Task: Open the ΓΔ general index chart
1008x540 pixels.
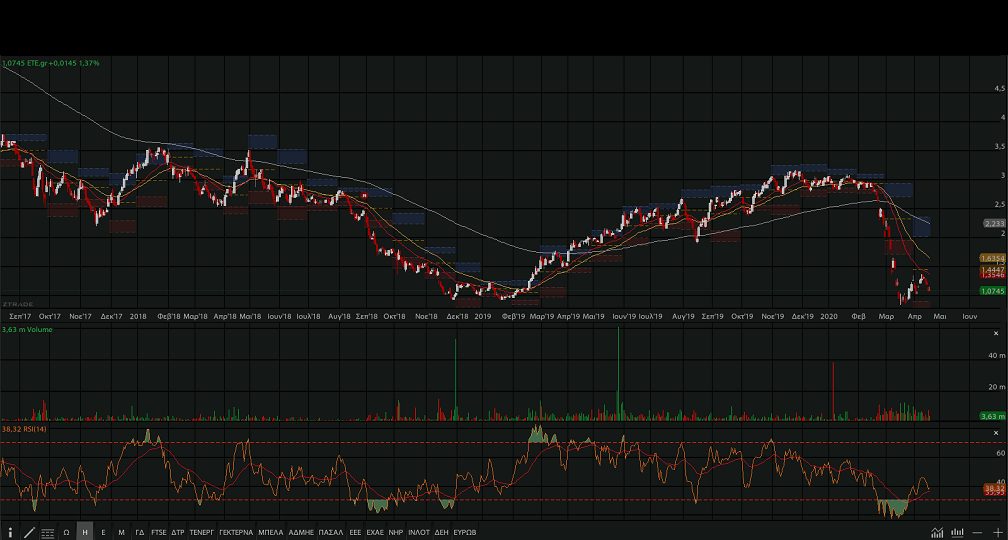Action: pos(140,532)
